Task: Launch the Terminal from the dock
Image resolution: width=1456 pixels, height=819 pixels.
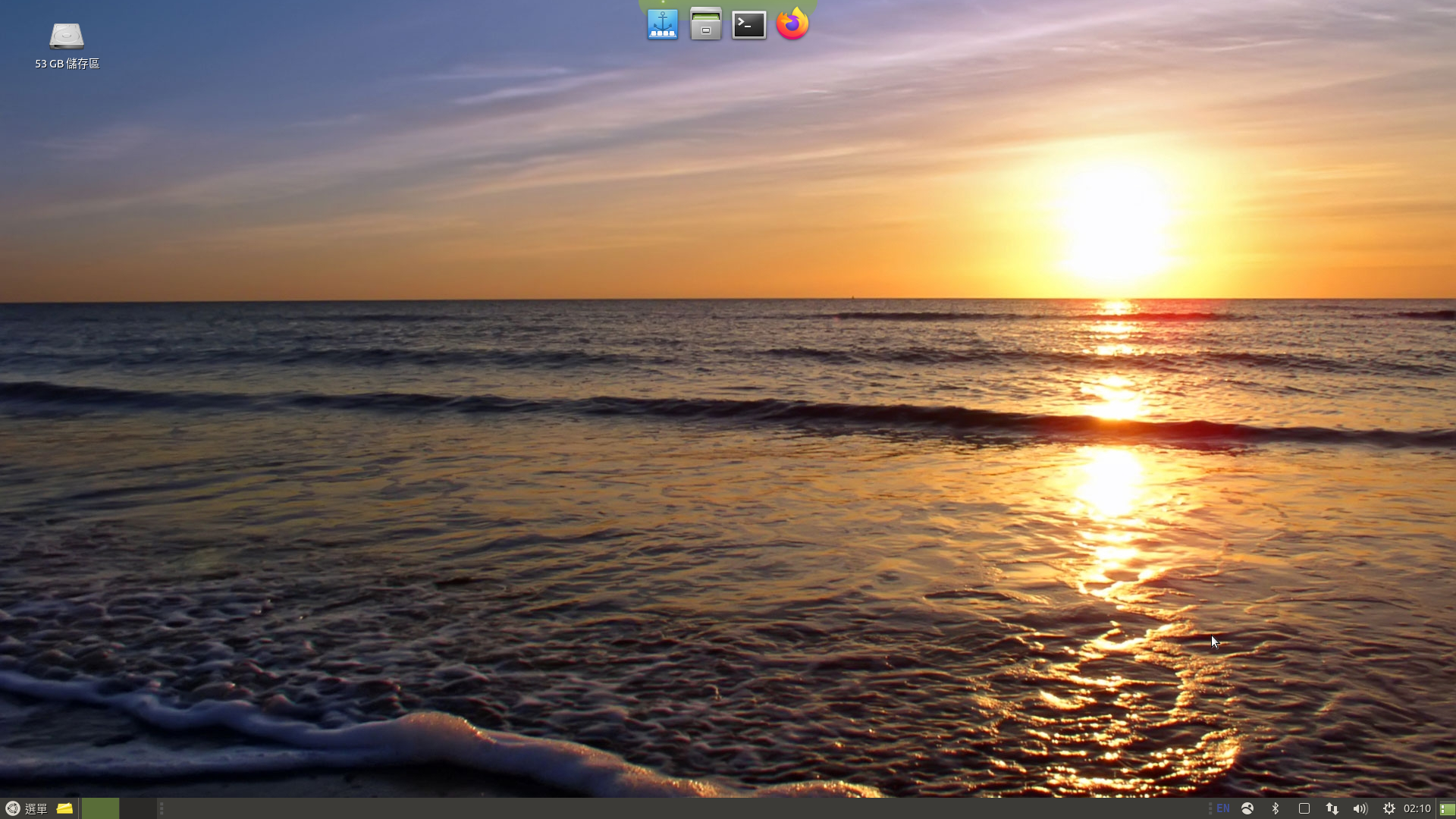Action: click(x=748, y=25)
